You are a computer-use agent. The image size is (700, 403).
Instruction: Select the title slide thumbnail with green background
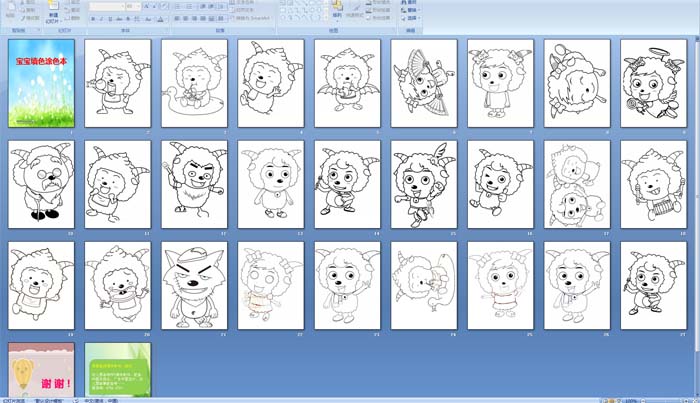coord(41,82)
